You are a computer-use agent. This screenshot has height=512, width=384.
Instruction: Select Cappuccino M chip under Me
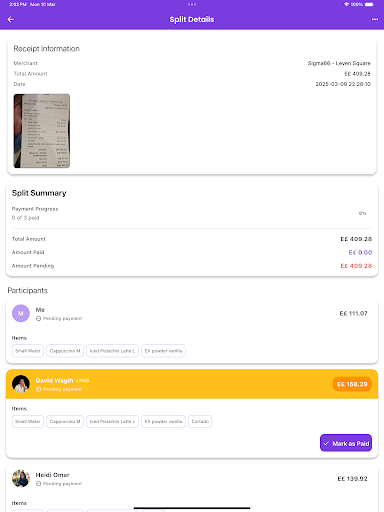65,351
